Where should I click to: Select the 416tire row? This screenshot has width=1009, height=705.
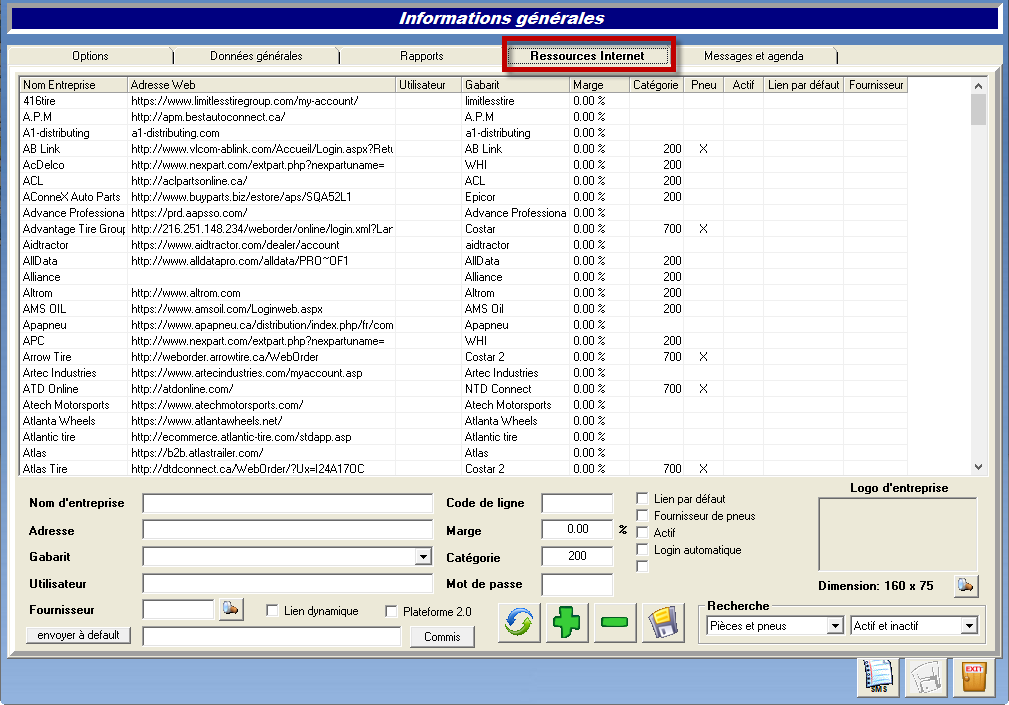click(463, 101)
